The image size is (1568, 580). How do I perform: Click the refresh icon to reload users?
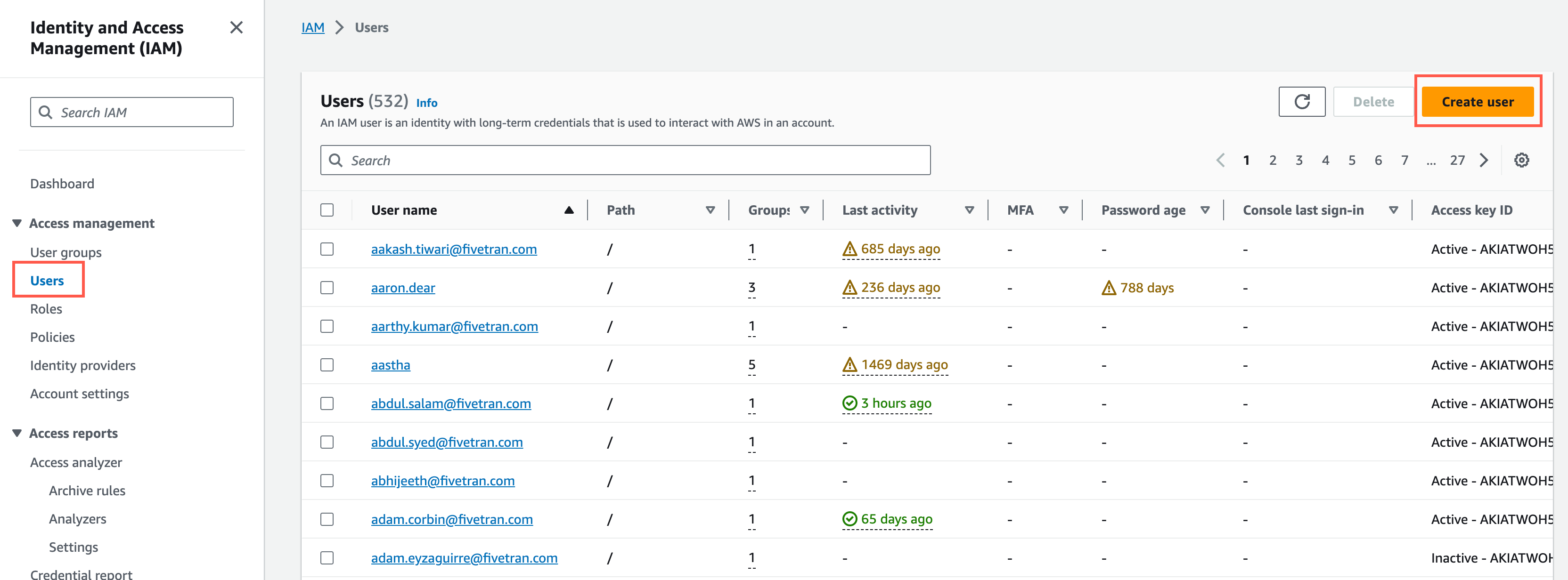(1302, 102)
